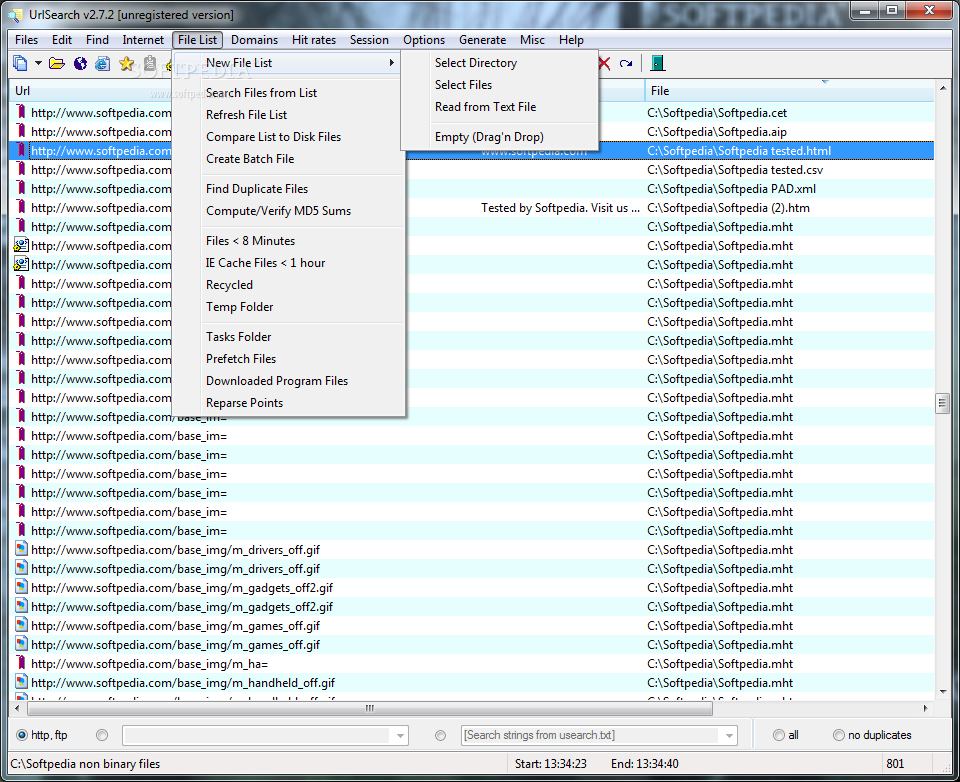960x782 pixels.
Task: Click the web page icon of the first softpedia.mht row
Action: click(x=21, y=246)
